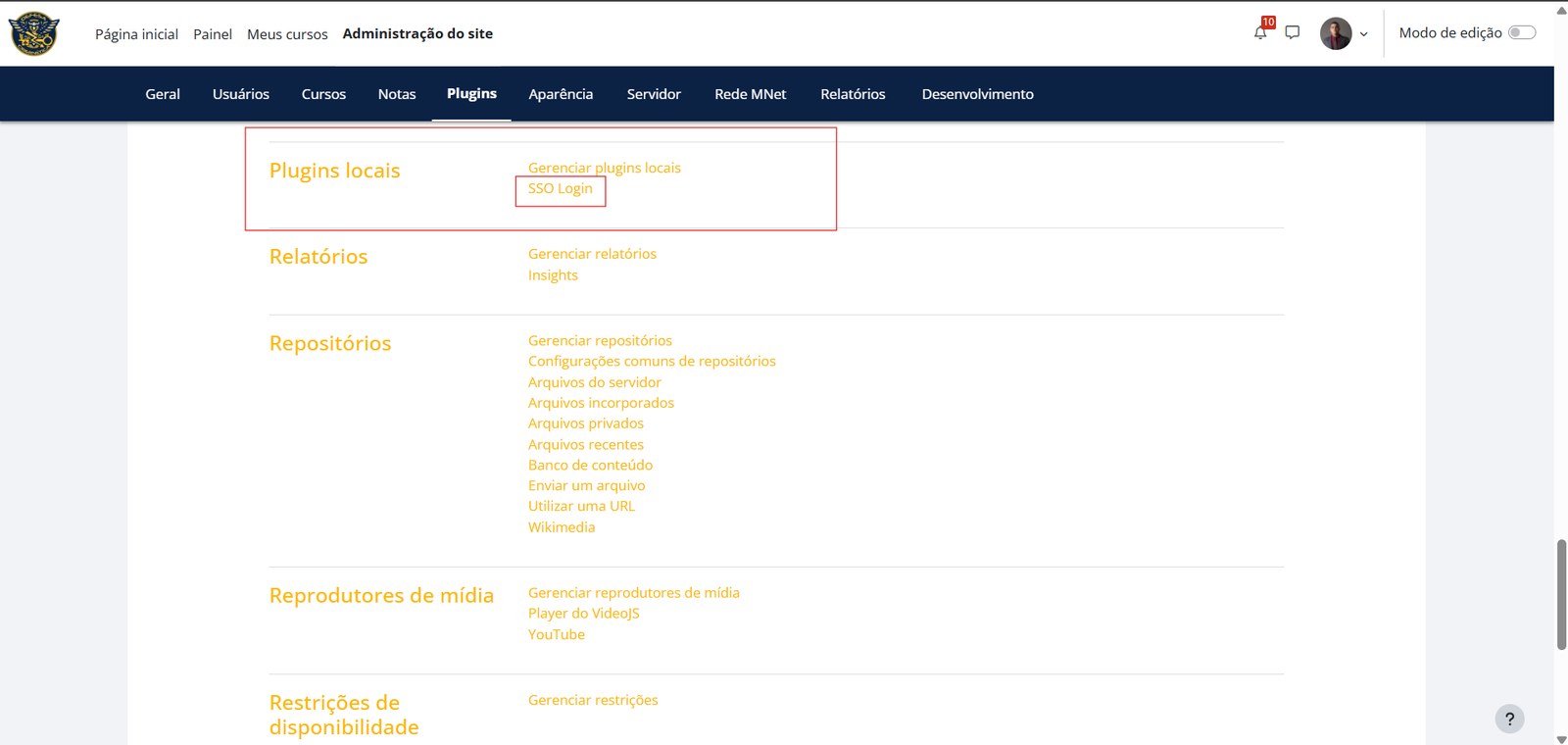Click the user profile avatar

pyautogui.click(x=1336, y=33)
